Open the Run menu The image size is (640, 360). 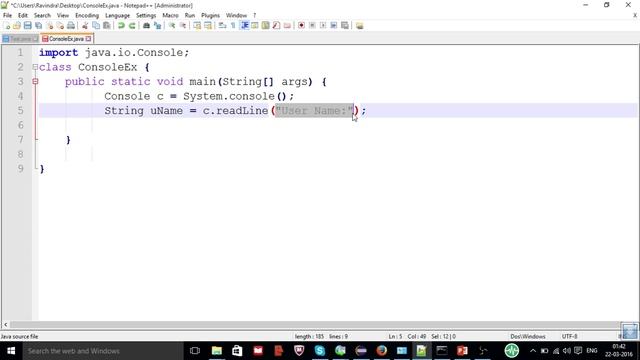190,16
